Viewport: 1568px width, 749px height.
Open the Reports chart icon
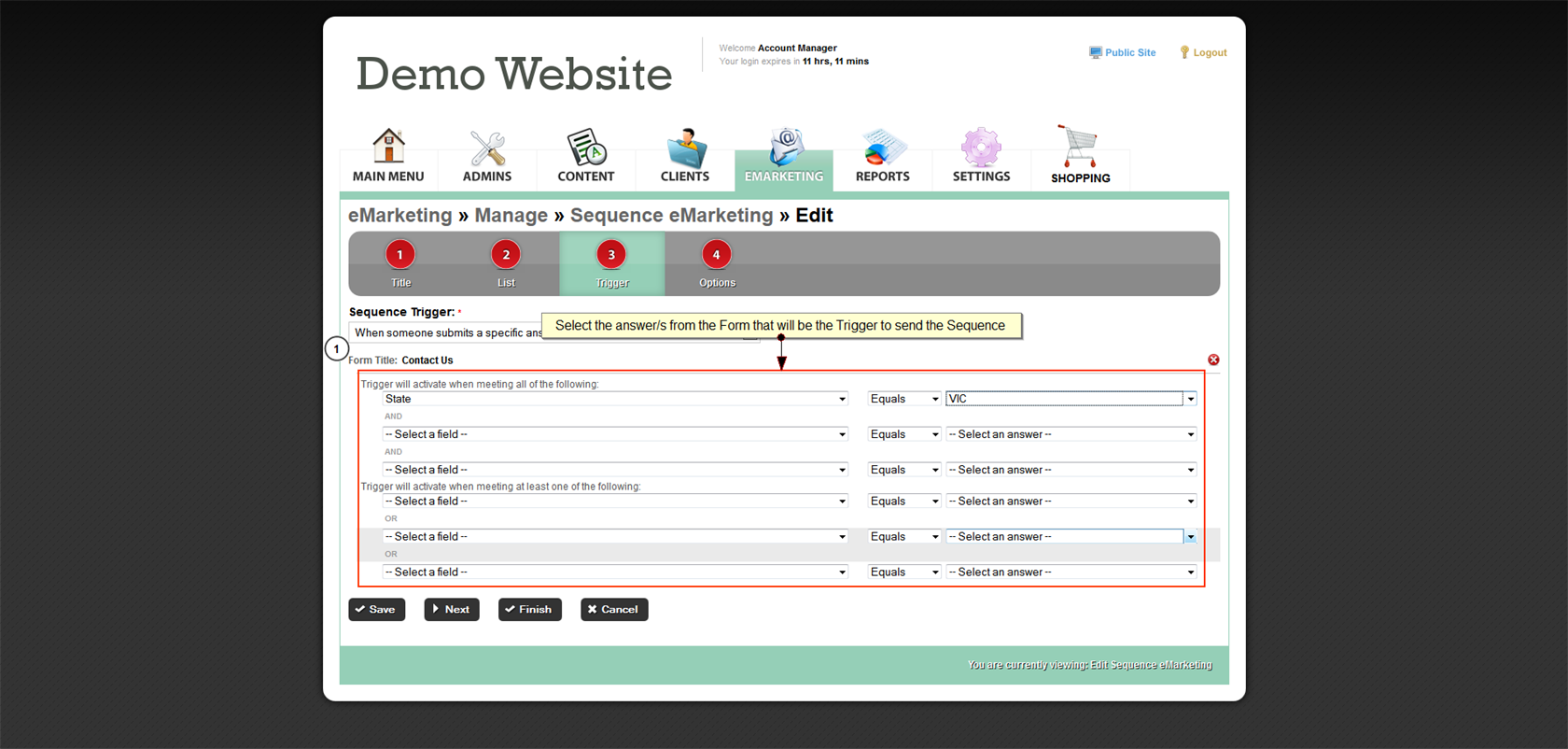click(x=882, y=148)
